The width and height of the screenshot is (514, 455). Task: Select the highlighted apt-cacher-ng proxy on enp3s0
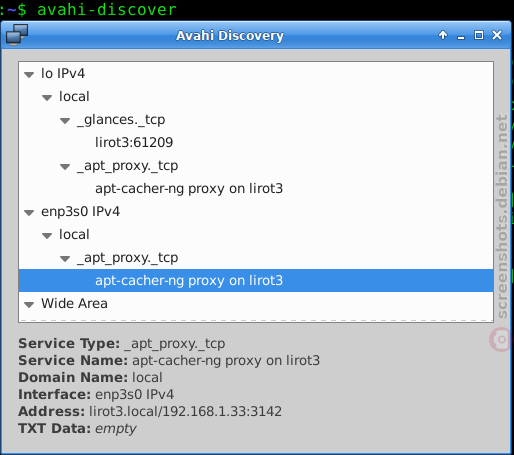coord(256,280)
